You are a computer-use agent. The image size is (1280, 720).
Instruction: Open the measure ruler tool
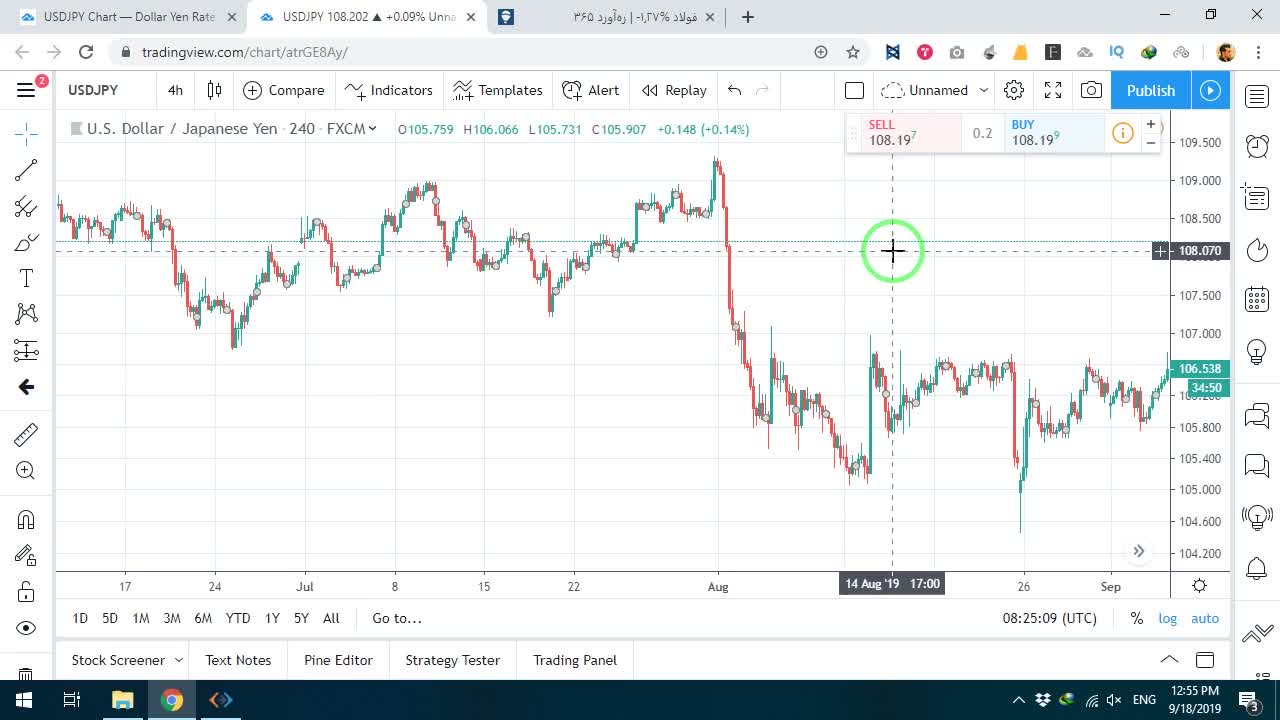tap(26, 434)
